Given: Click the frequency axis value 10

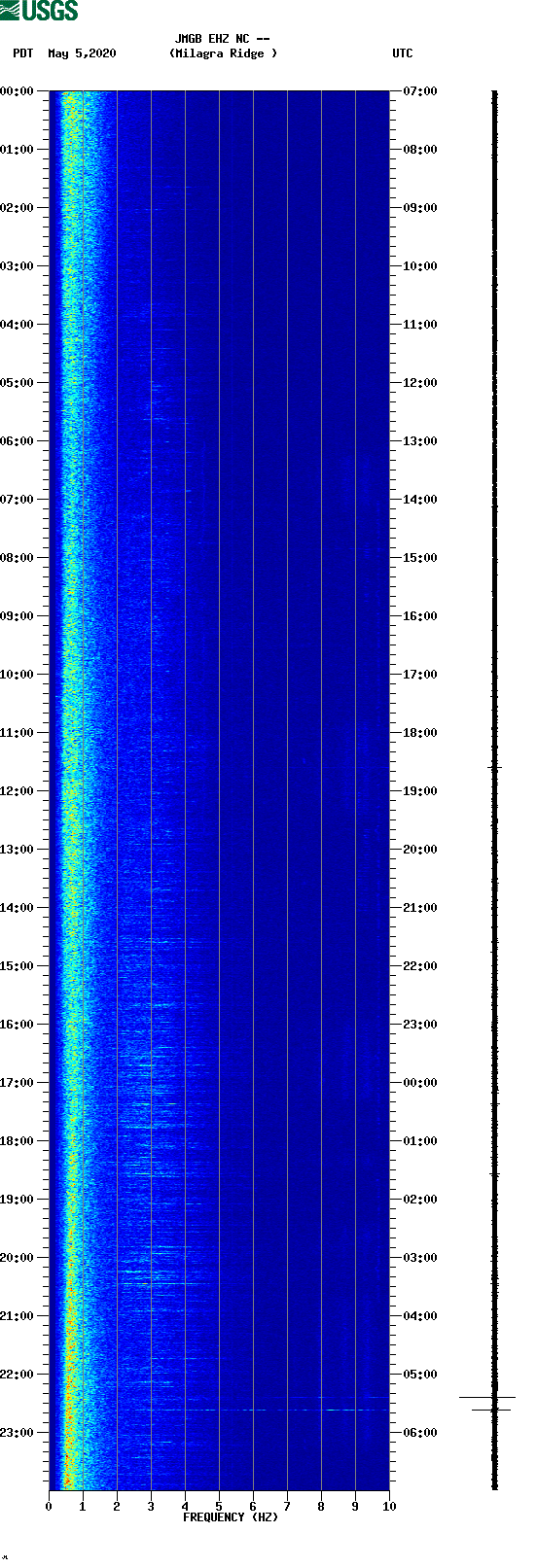Looking at the screenshot, I should pyautogui.click(x=389, y=1507).
